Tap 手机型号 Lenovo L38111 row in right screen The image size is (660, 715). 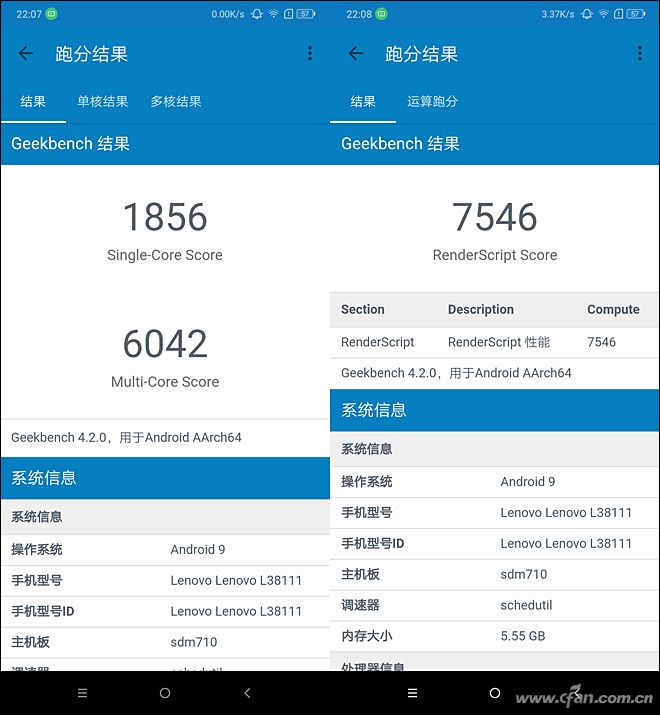click(x=494, y=513)
